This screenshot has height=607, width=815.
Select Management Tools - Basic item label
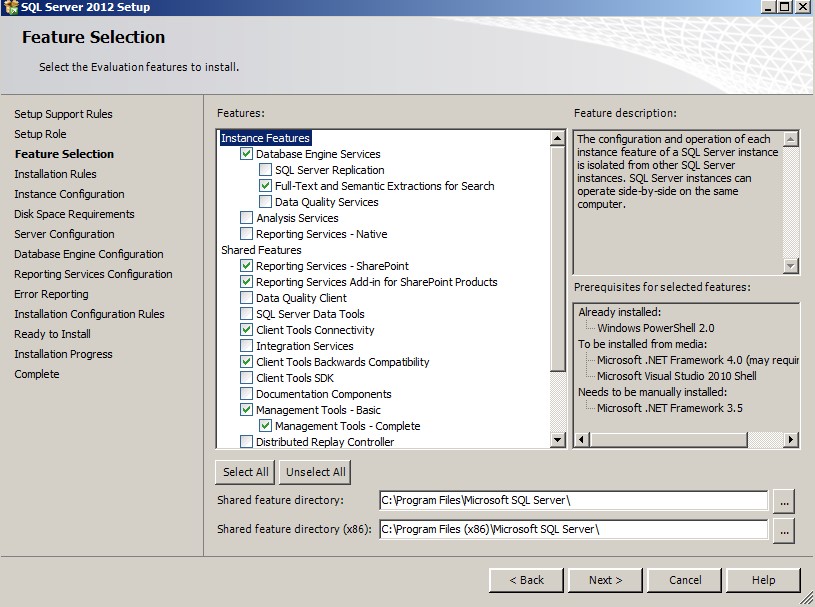(318, 410)
